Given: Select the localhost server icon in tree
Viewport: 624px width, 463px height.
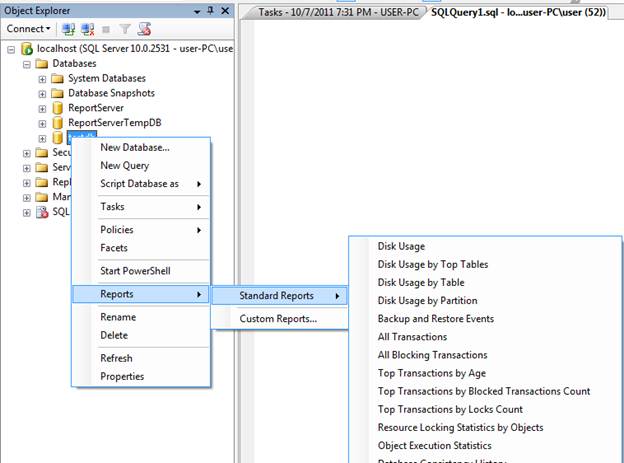Looking at the screenshot, I should coord(27,48).
